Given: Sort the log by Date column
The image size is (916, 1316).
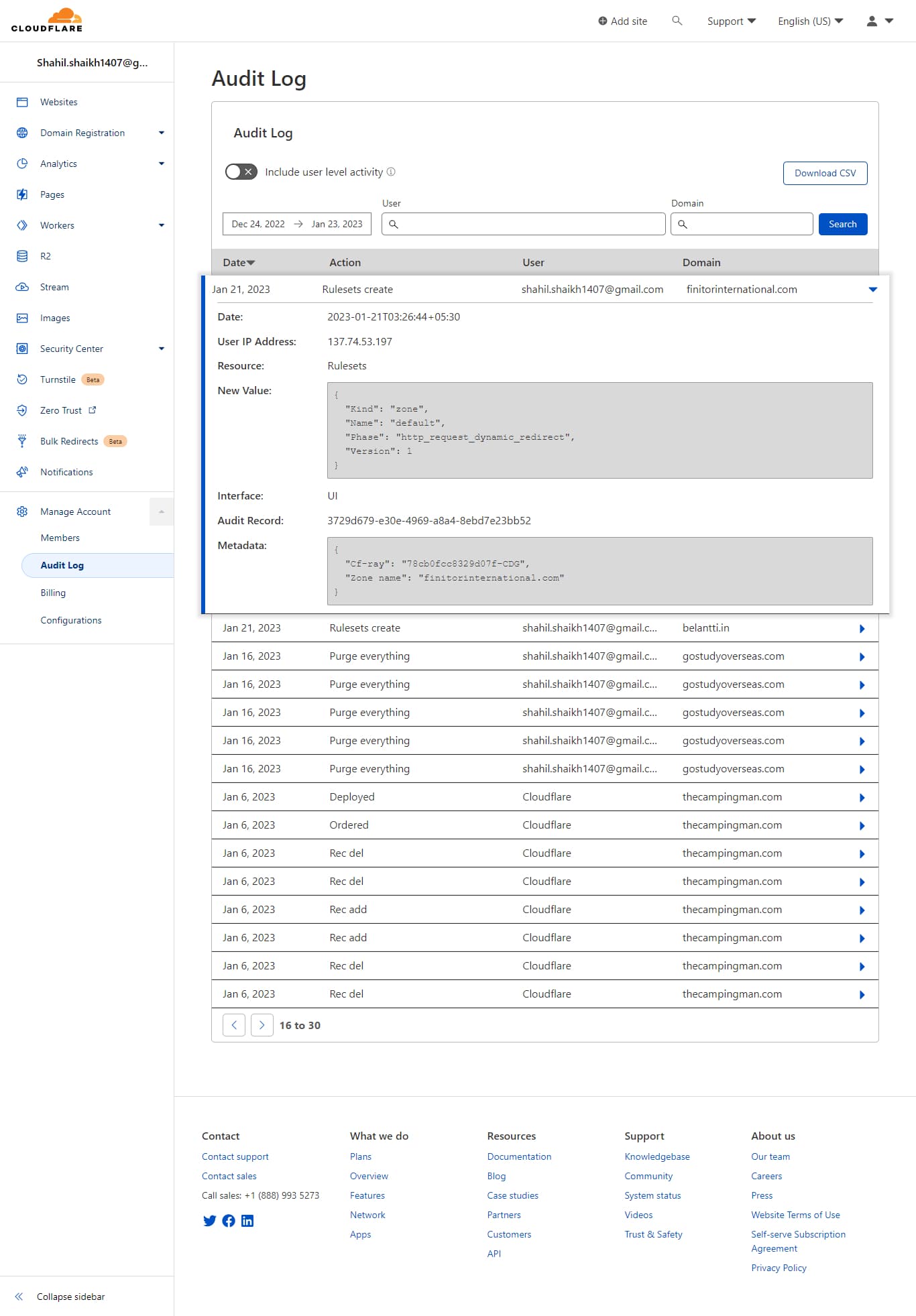Looking at the screenshot, I should point(239,262).
